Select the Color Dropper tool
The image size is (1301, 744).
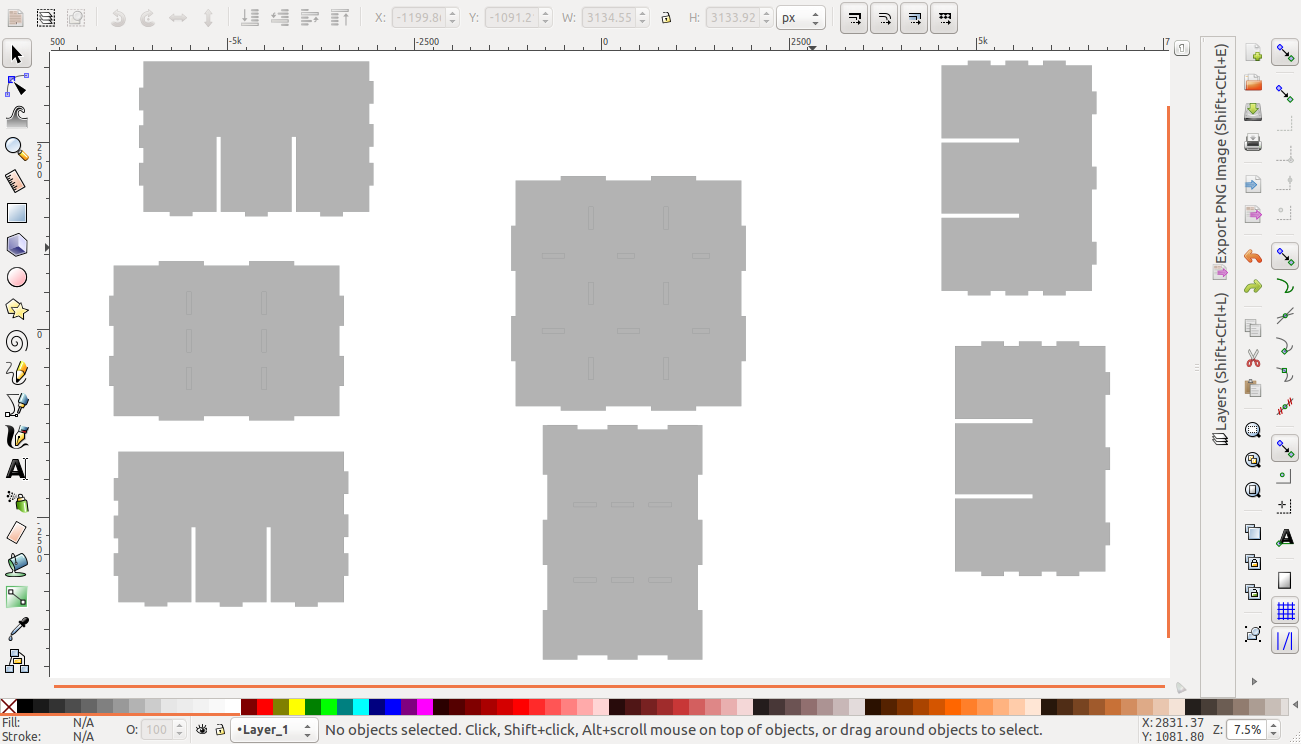pyautogui.click(x=17, y=629)
